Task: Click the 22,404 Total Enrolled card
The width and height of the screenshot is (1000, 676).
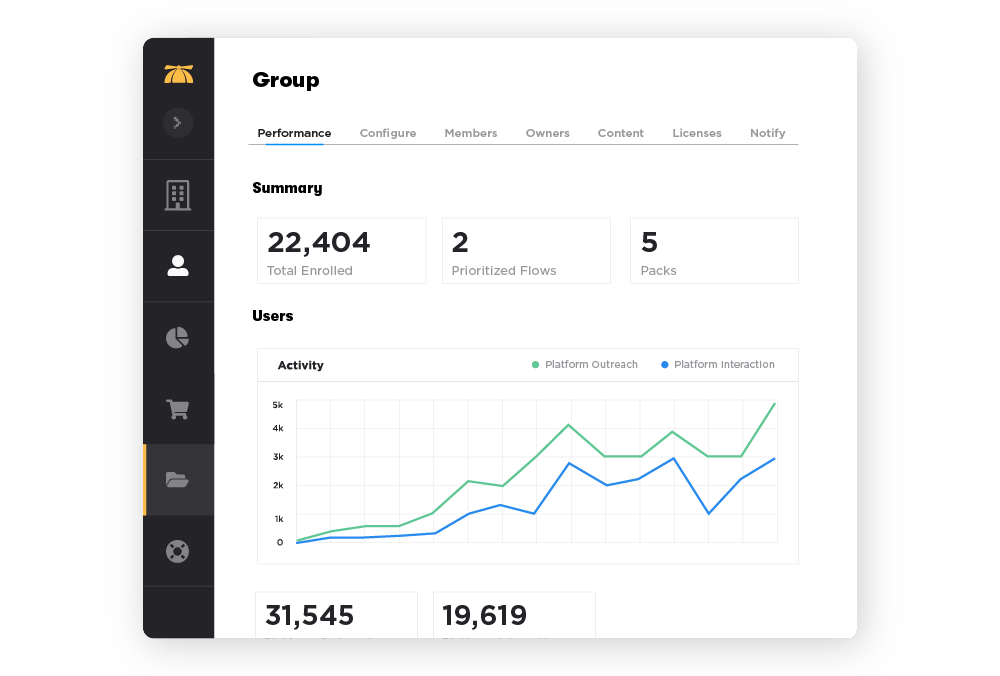Action: point(342,251)
